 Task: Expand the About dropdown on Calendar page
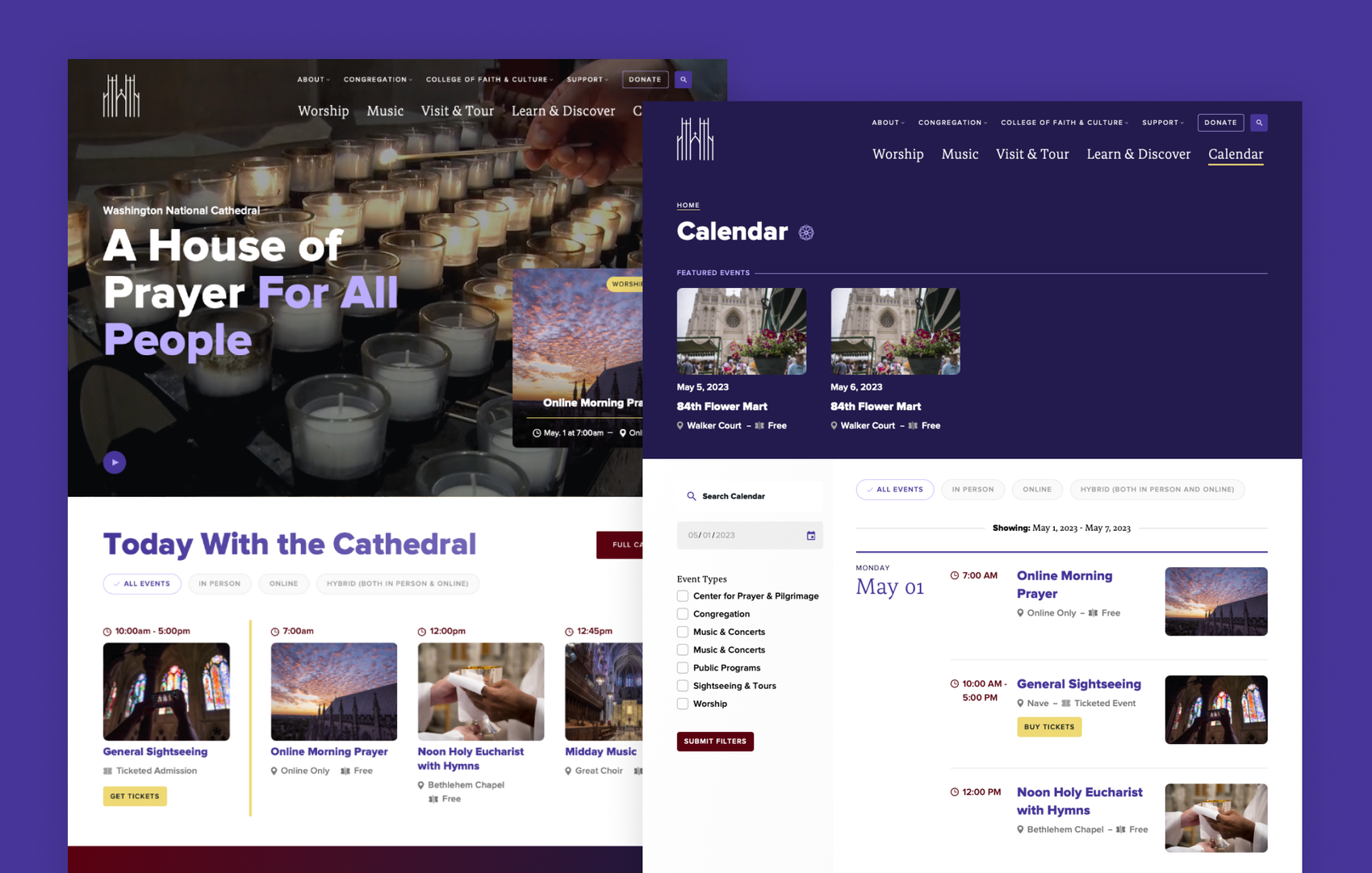pos(887,123)
